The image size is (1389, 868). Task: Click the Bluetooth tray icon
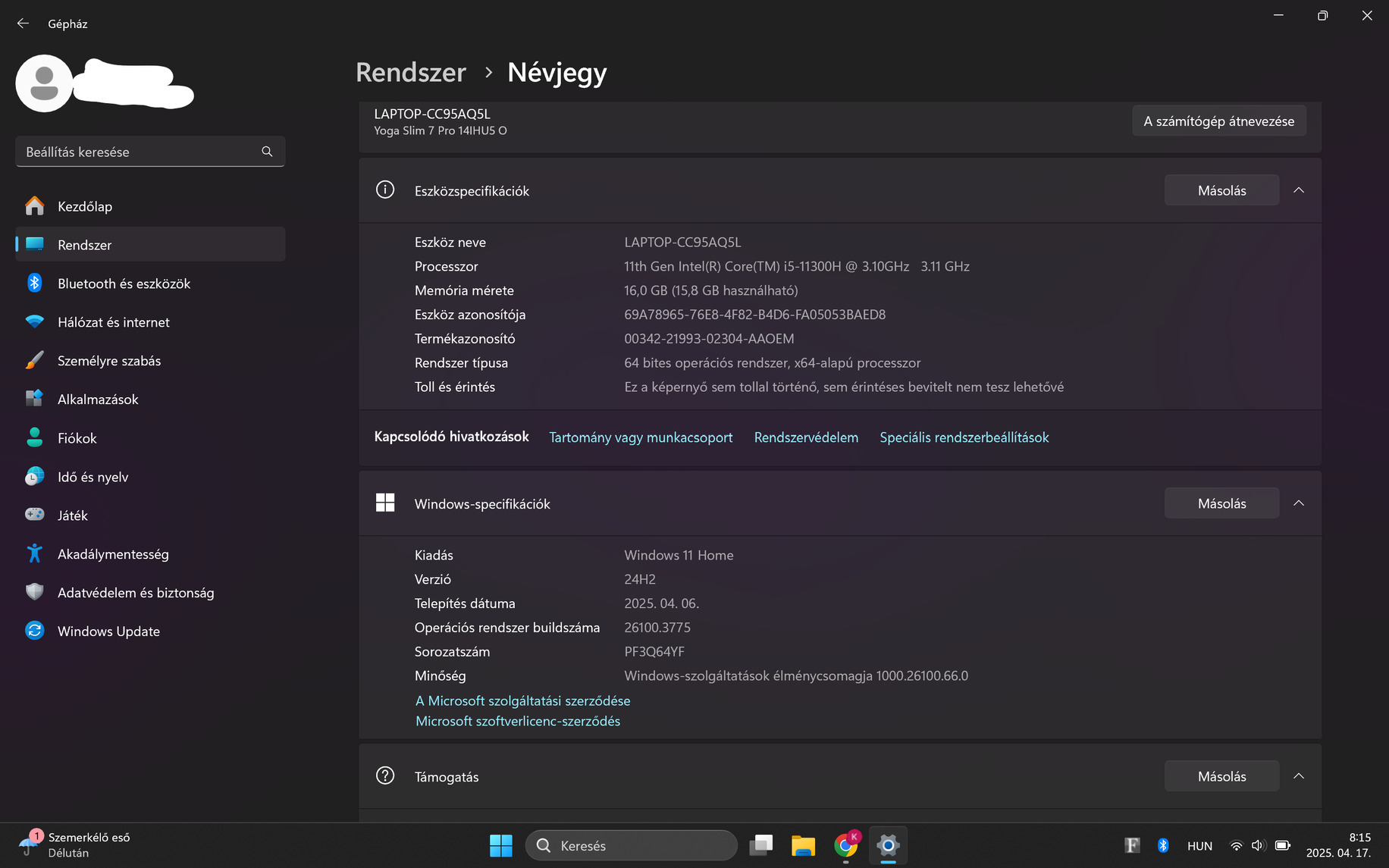tap(1163, 845)
